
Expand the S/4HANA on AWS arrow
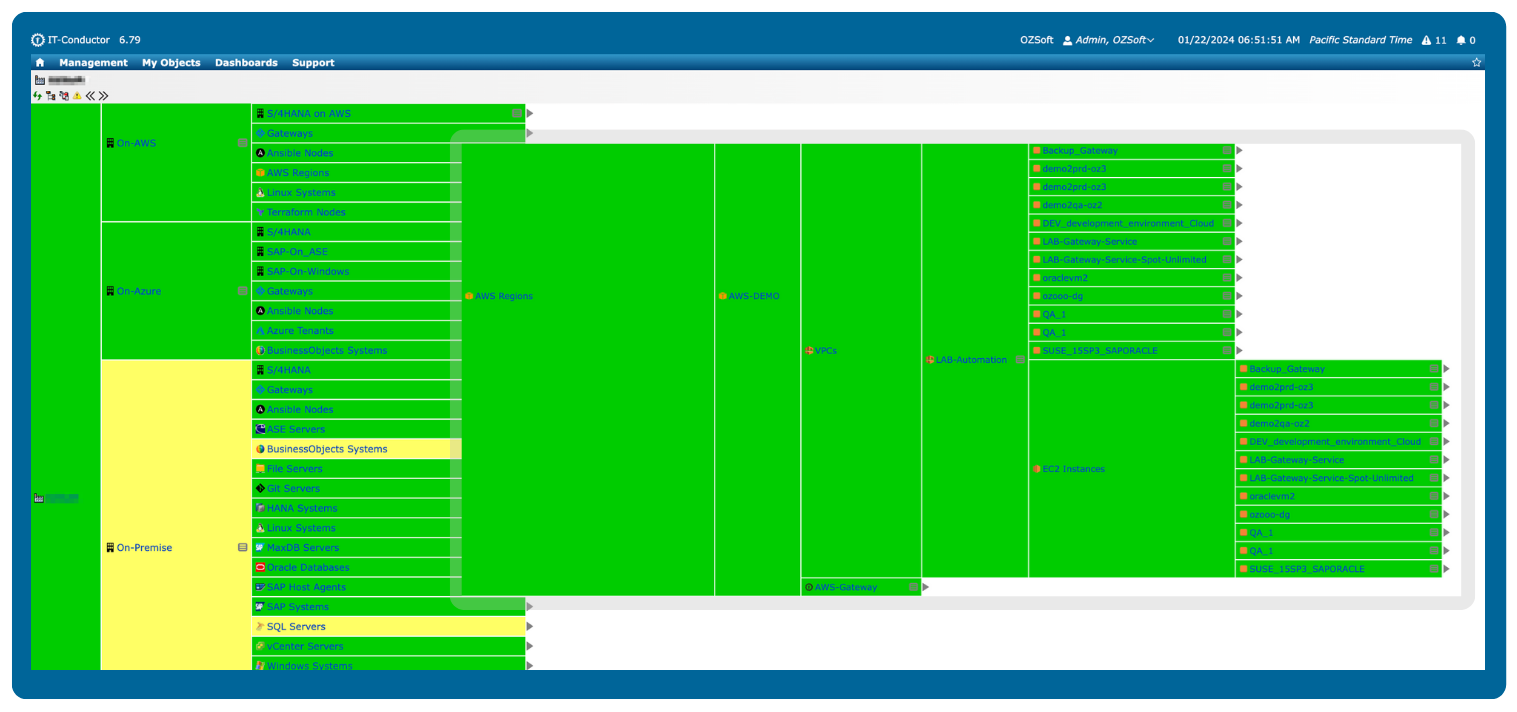point(530,114)
